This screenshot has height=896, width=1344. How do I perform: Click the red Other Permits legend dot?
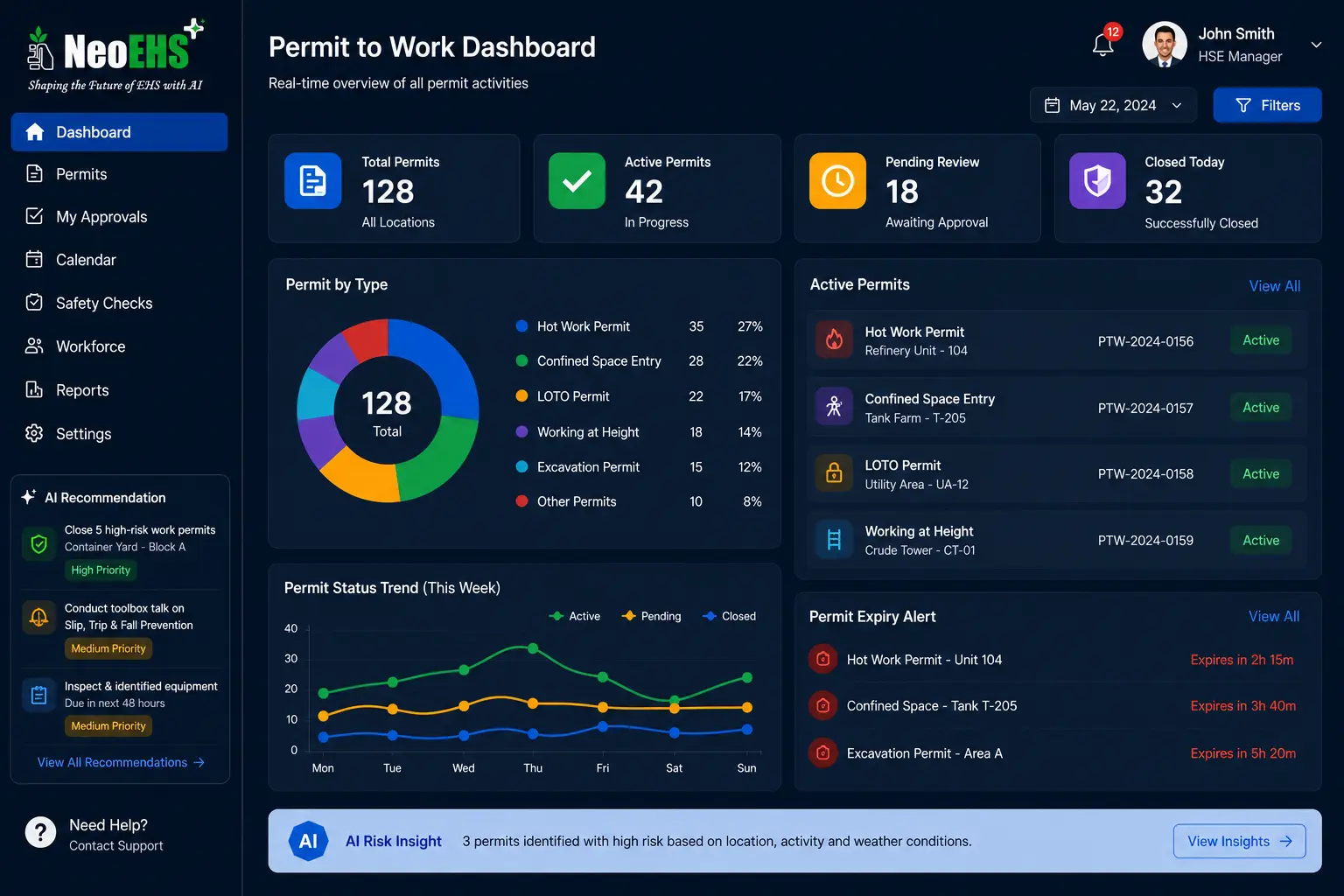click(x=521, y=501)
